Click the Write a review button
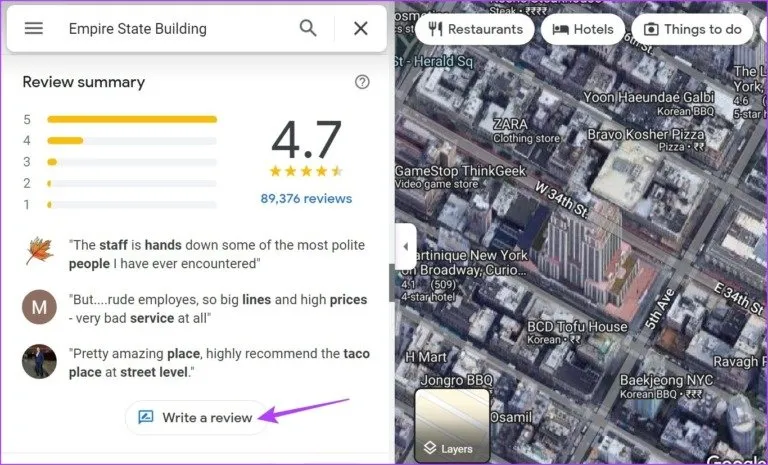 [x=195, y=417]
